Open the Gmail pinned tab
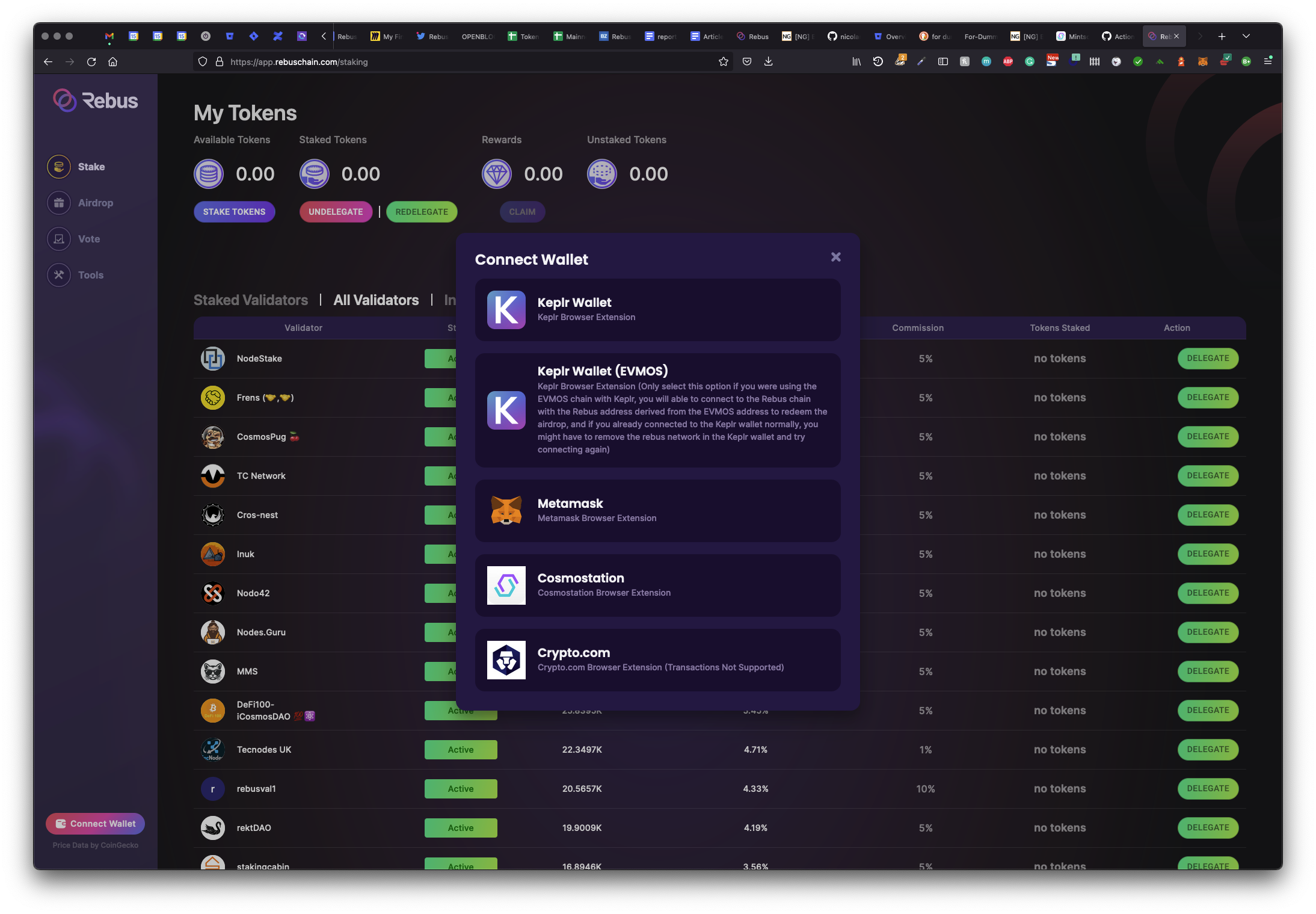The image size is (1316, 914). point(109,37)
